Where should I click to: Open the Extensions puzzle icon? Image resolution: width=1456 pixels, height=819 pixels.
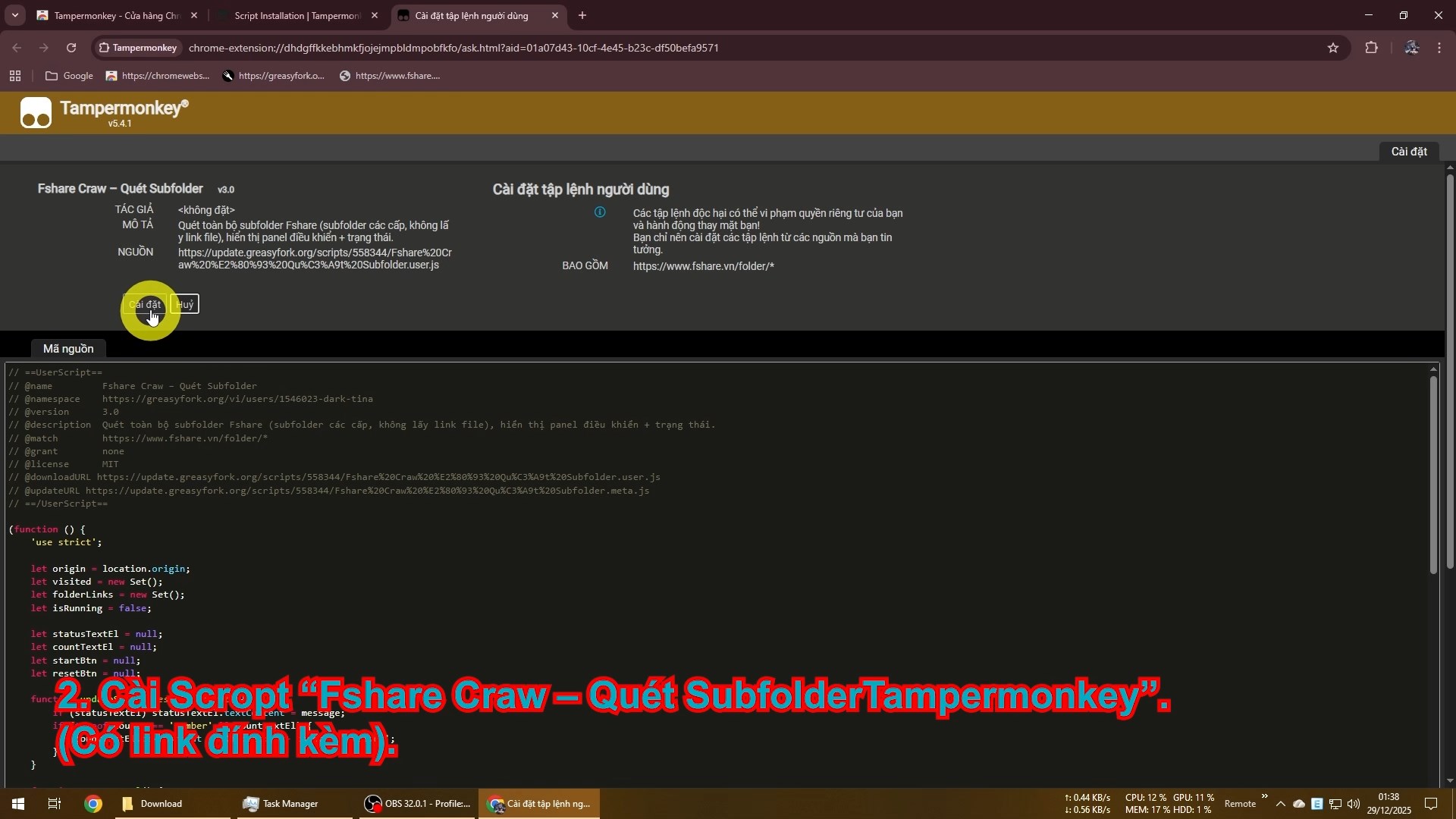tap(1373, 48)
